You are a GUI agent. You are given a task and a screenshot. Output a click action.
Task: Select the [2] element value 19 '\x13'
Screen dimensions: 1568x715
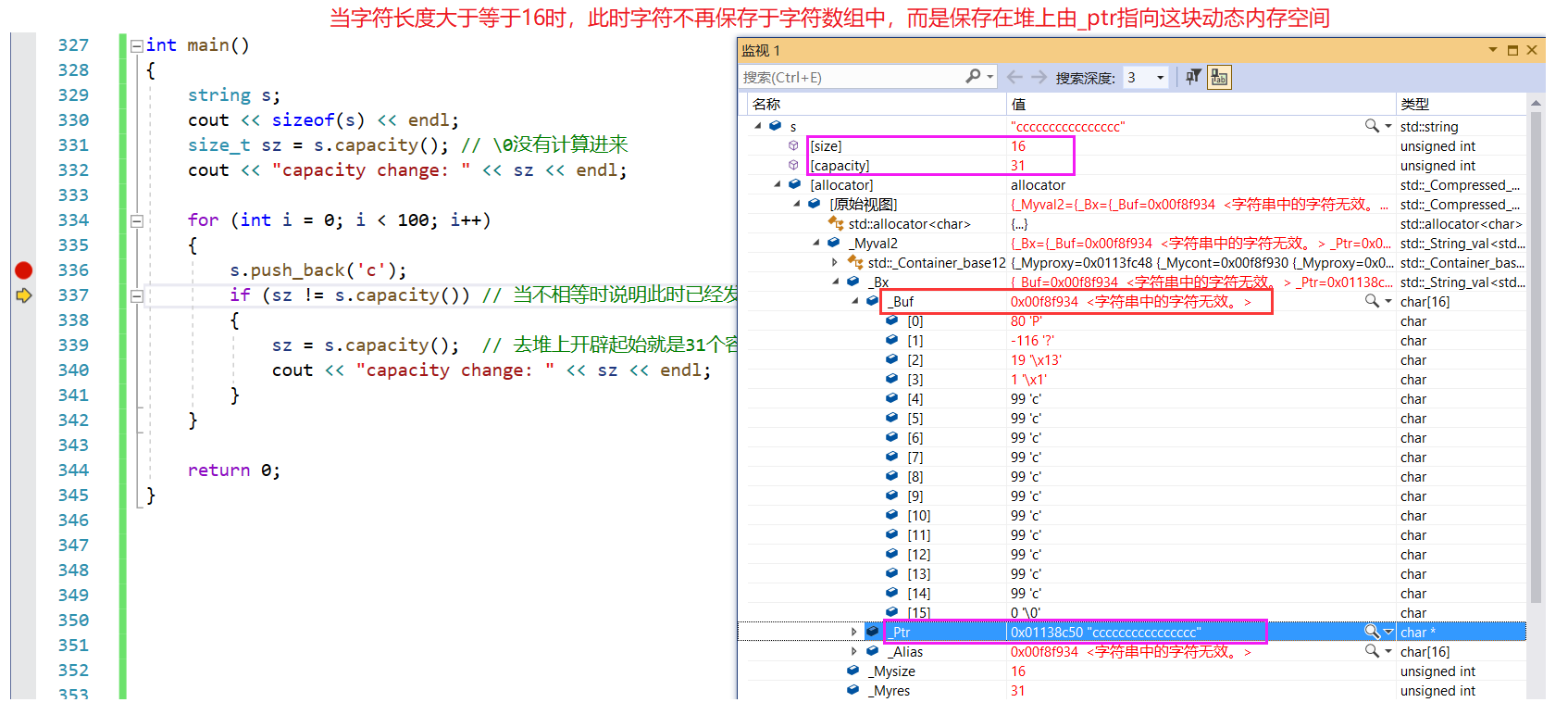click(x=1036, y=360)
